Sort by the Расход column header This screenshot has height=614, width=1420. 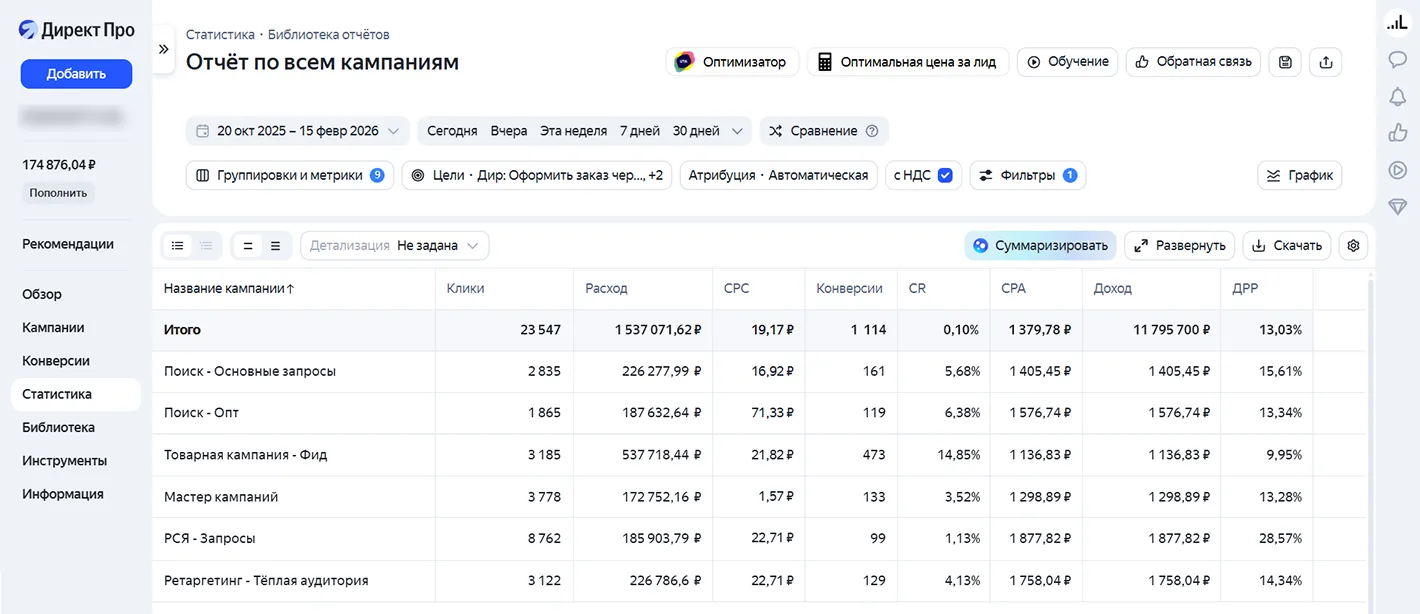tap(607, 288)
